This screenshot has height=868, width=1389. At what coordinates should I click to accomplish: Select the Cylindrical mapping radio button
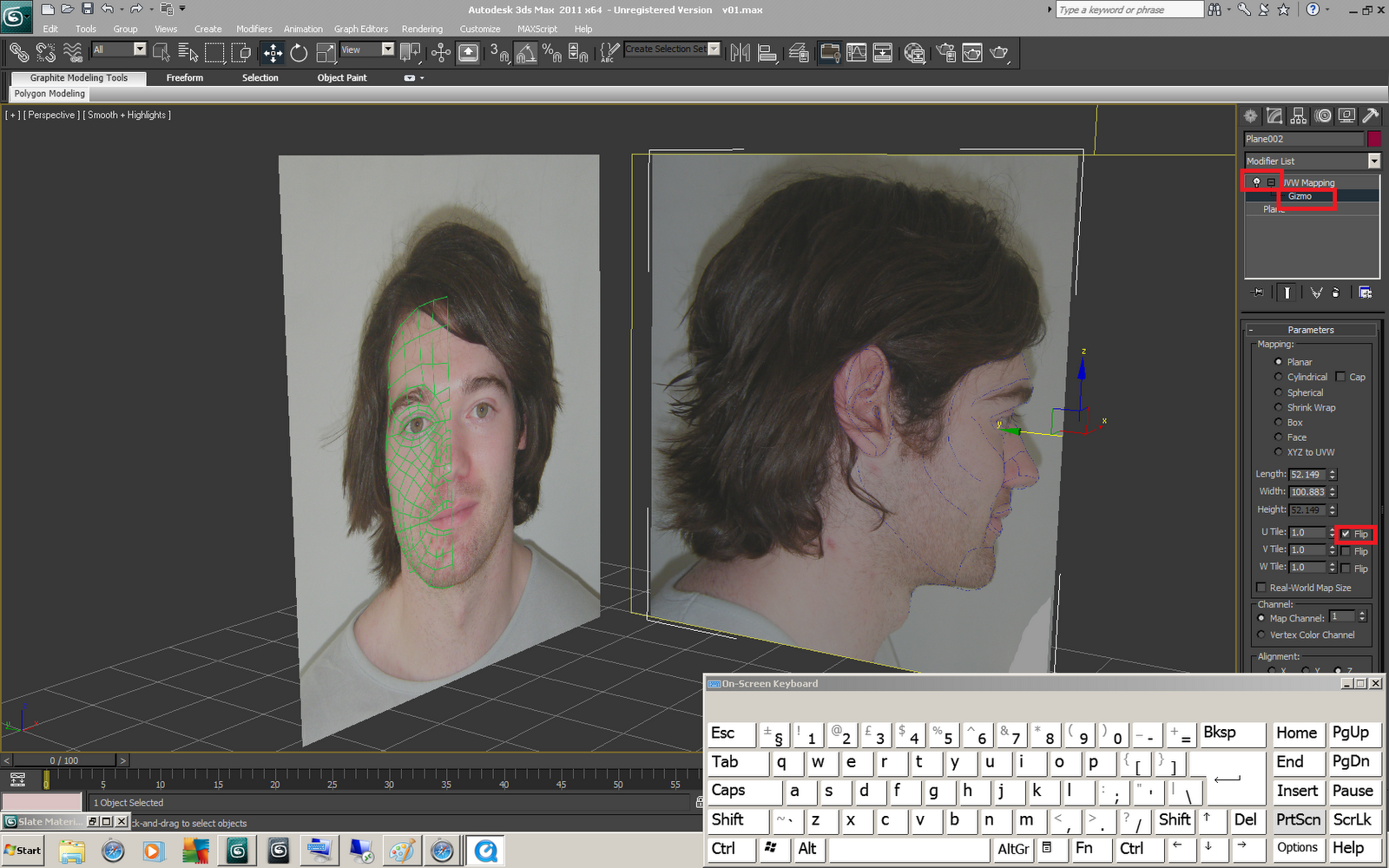tap(1278, 377)
